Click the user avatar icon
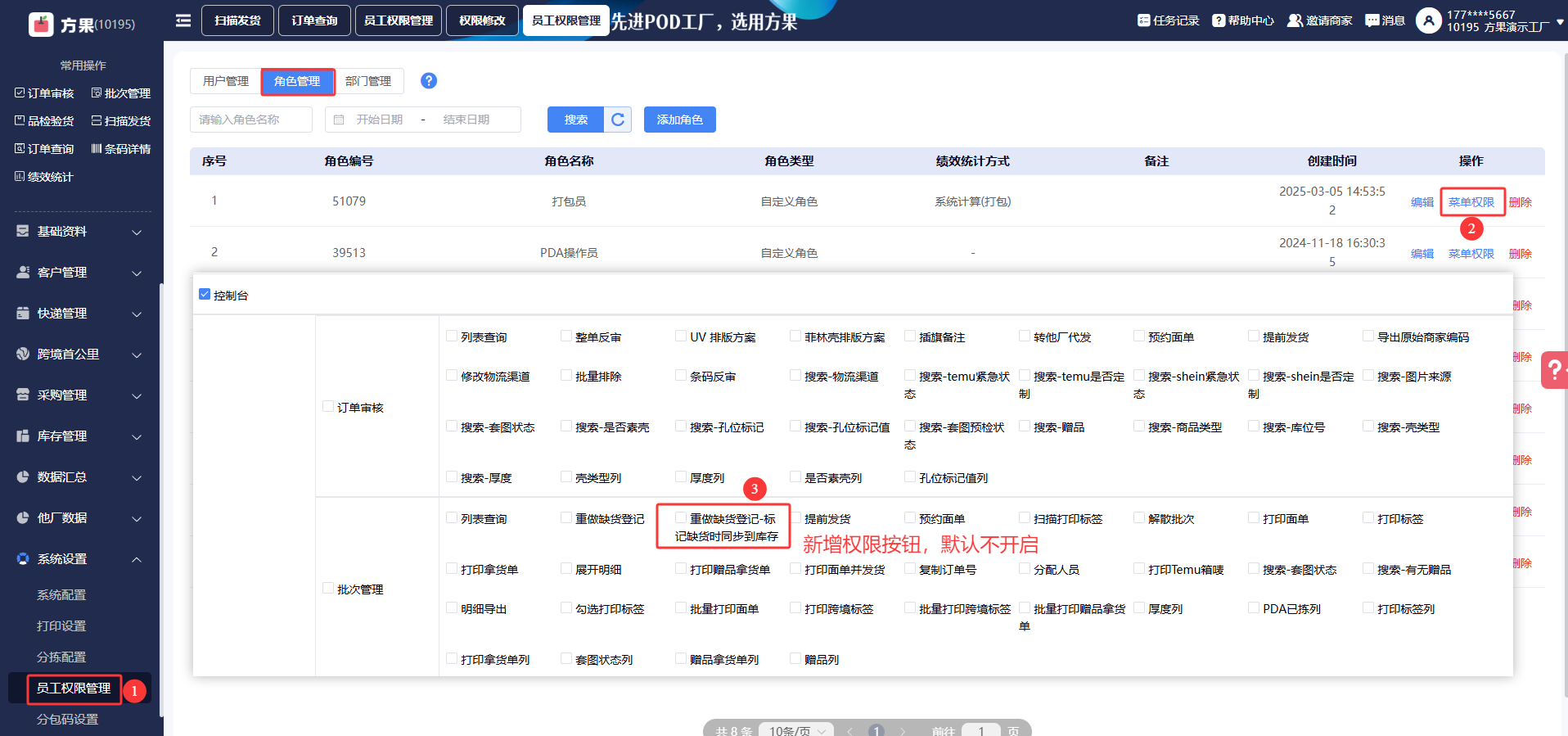The width and height of the screenshot is (1568, 736). pyautogui.click(x=1428, y=20)
